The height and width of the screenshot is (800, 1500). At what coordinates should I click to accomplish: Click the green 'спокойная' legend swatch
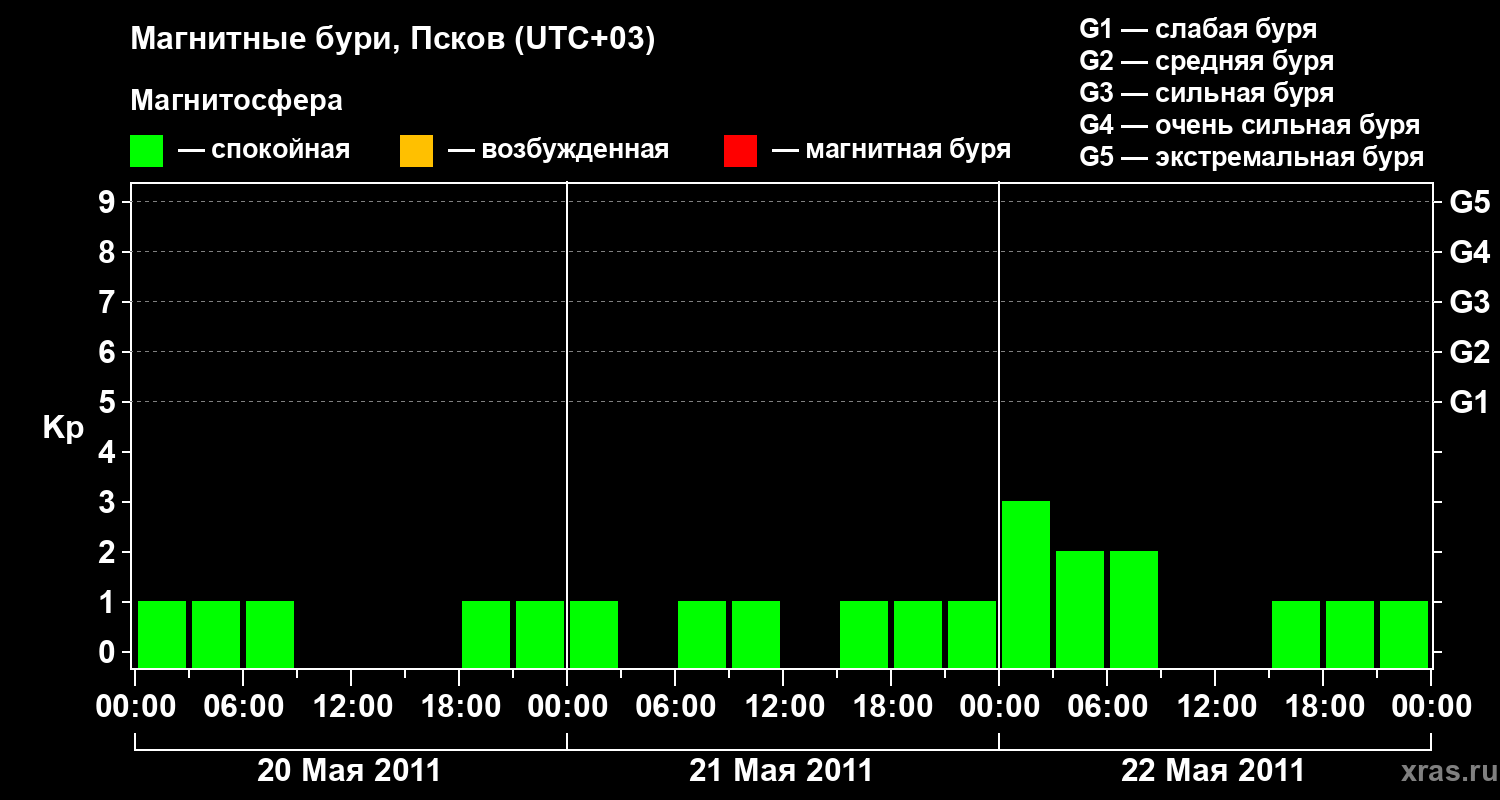click(146, 151)
